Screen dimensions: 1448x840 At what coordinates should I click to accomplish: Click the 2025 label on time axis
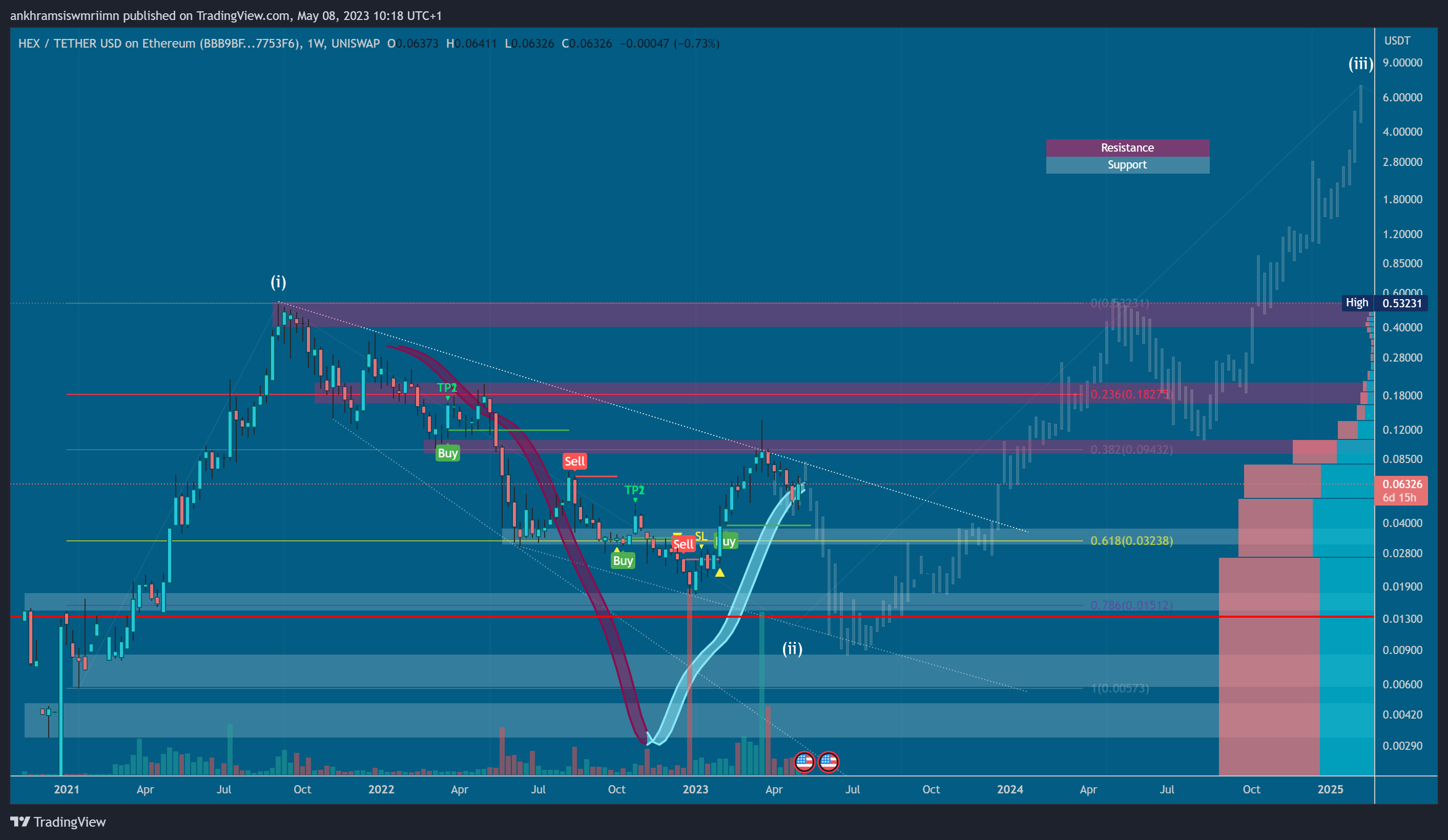click(1330, 789)
